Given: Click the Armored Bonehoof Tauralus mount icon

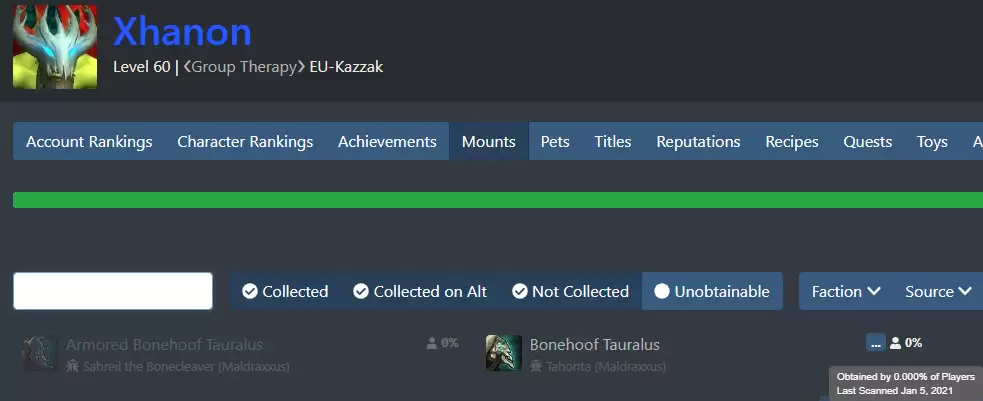Looking at the screenshot, I should coord(41,353).
